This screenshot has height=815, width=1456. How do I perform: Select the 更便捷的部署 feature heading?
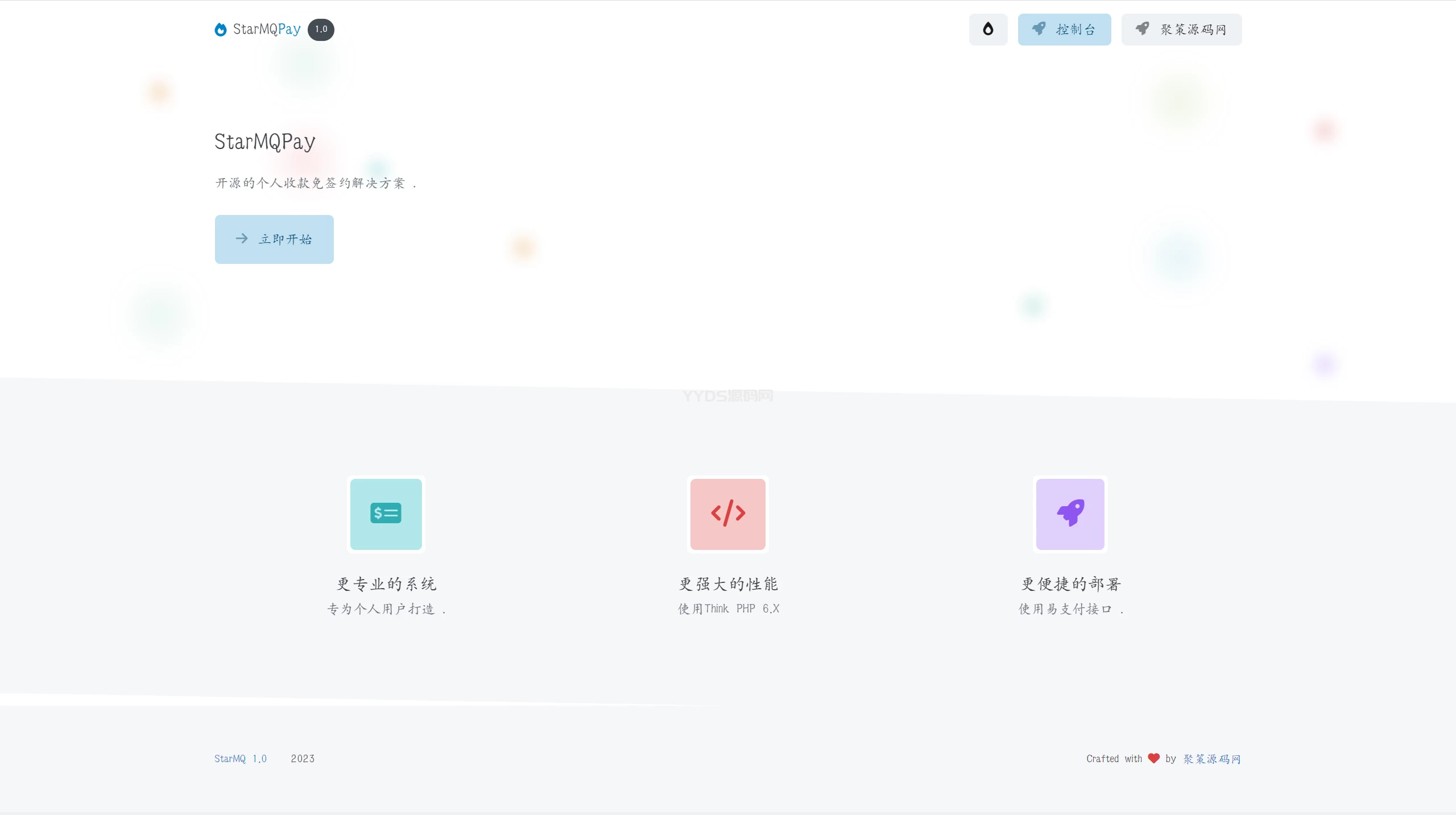(1070, 584)
